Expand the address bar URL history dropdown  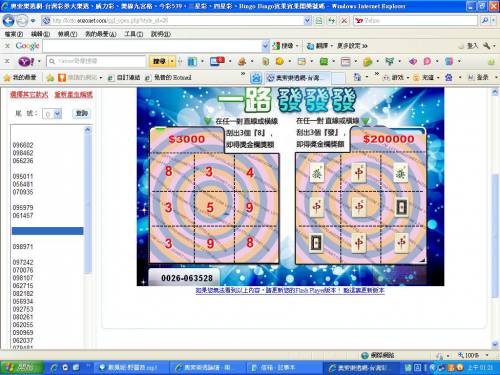tap(307, 21)
